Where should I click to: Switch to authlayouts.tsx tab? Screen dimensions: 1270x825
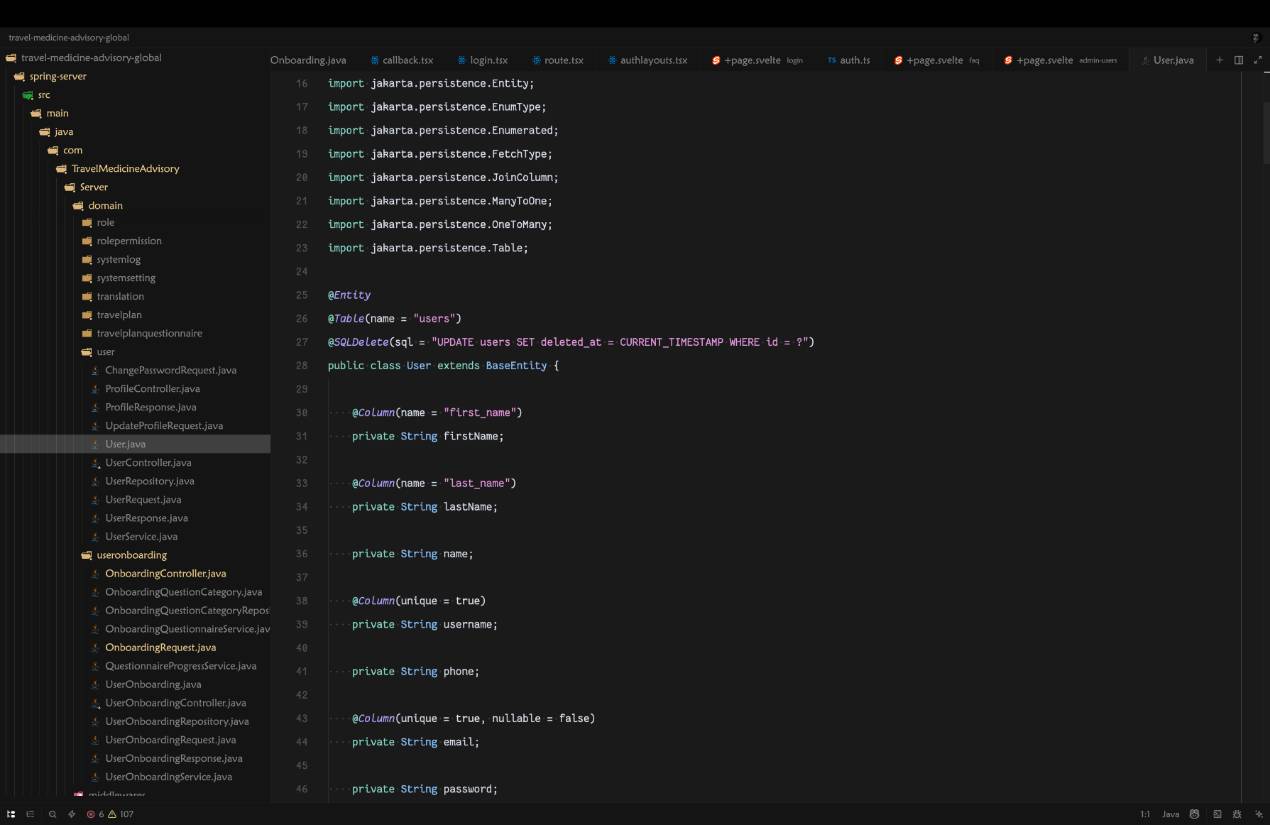click(x=654, y=60)
